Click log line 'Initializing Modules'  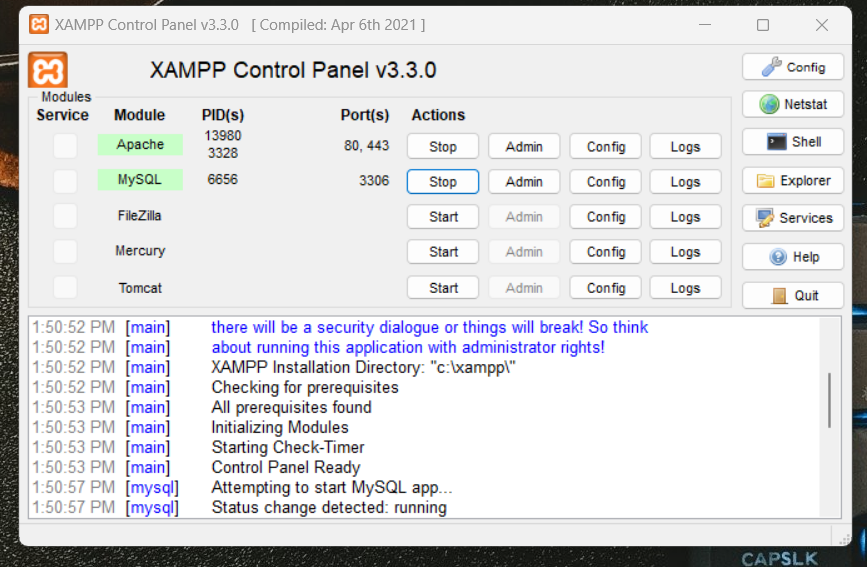click(280, 427)
